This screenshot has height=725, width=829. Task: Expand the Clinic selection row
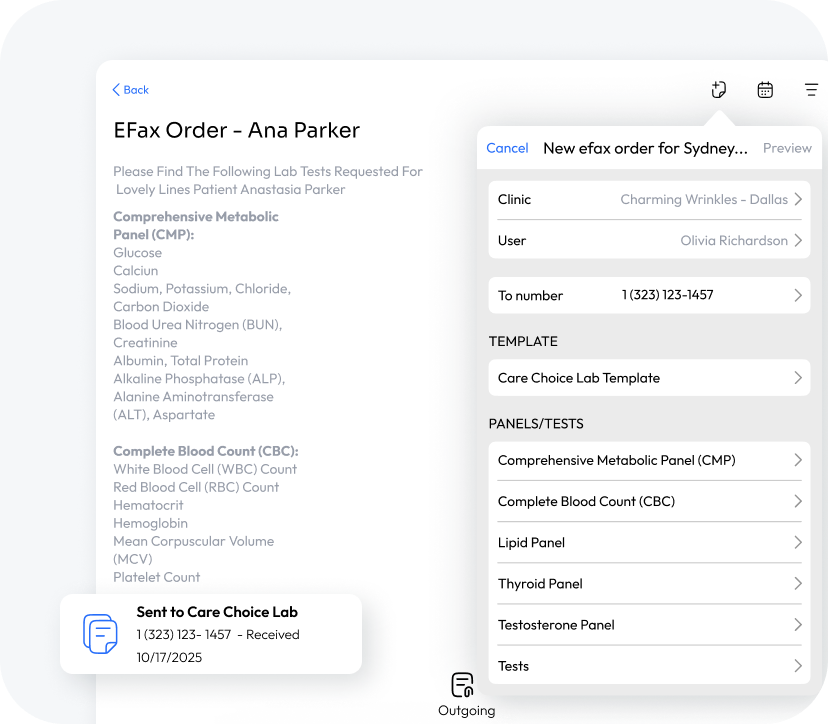(649, 200)
